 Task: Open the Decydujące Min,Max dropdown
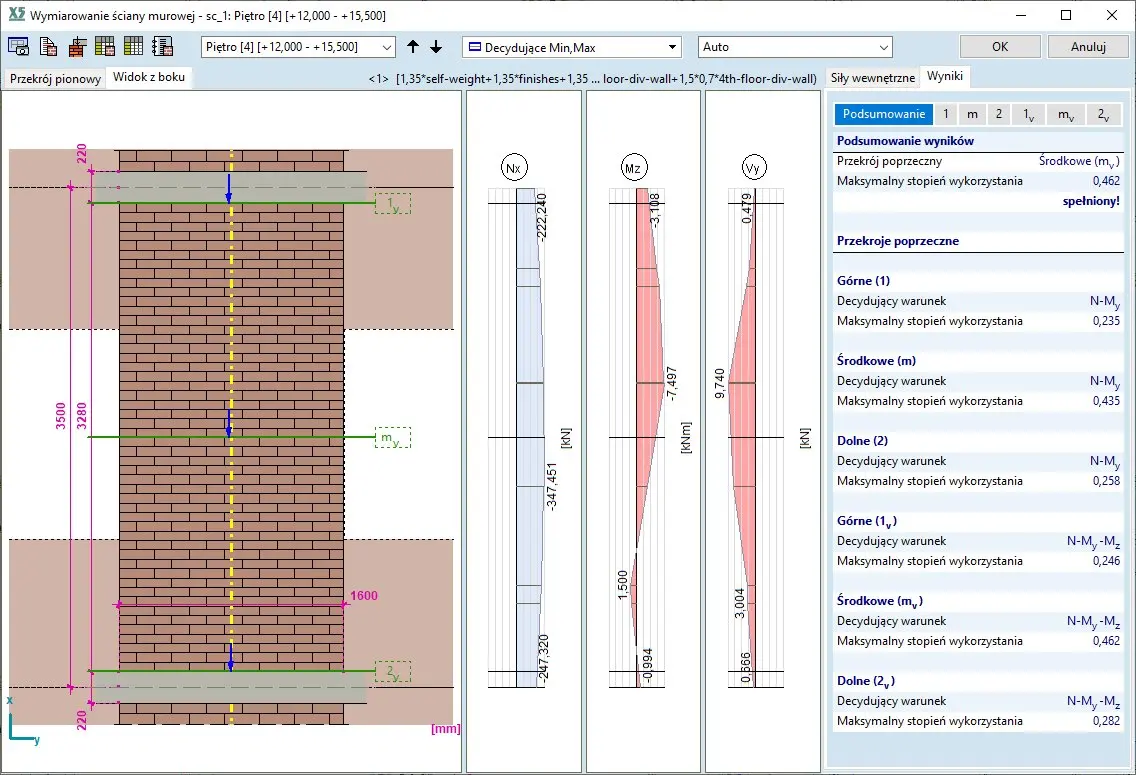pos(571,47)
